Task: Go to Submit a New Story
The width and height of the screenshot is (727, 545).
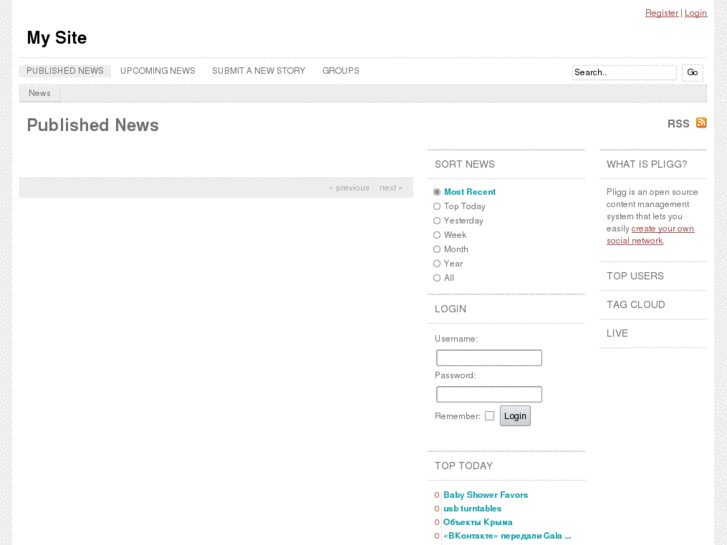Action: pyautogui.click(x=259, y=71)
